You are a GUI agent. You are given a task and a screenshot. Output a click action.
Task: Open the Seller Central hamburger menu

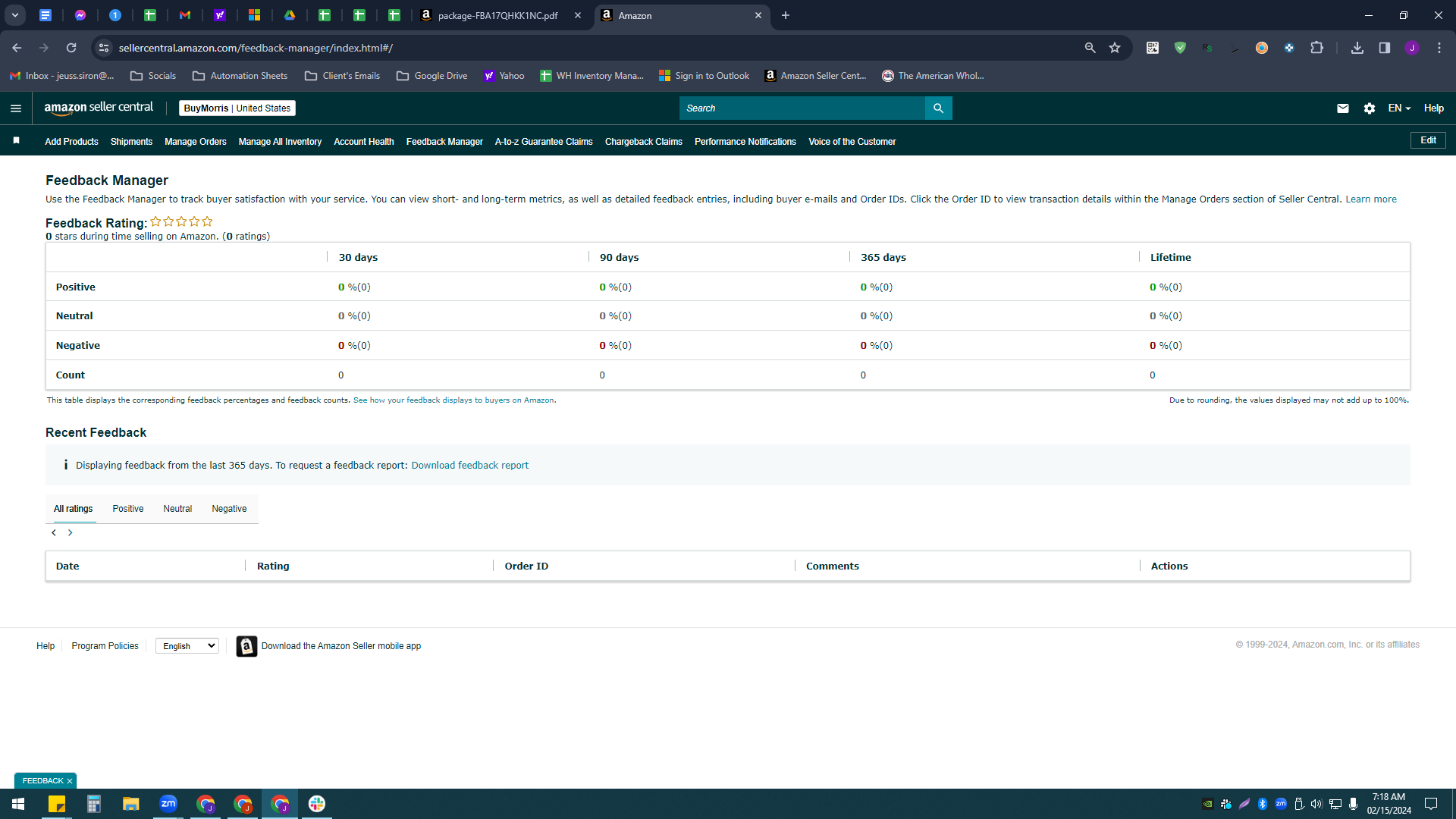point(16,108)
